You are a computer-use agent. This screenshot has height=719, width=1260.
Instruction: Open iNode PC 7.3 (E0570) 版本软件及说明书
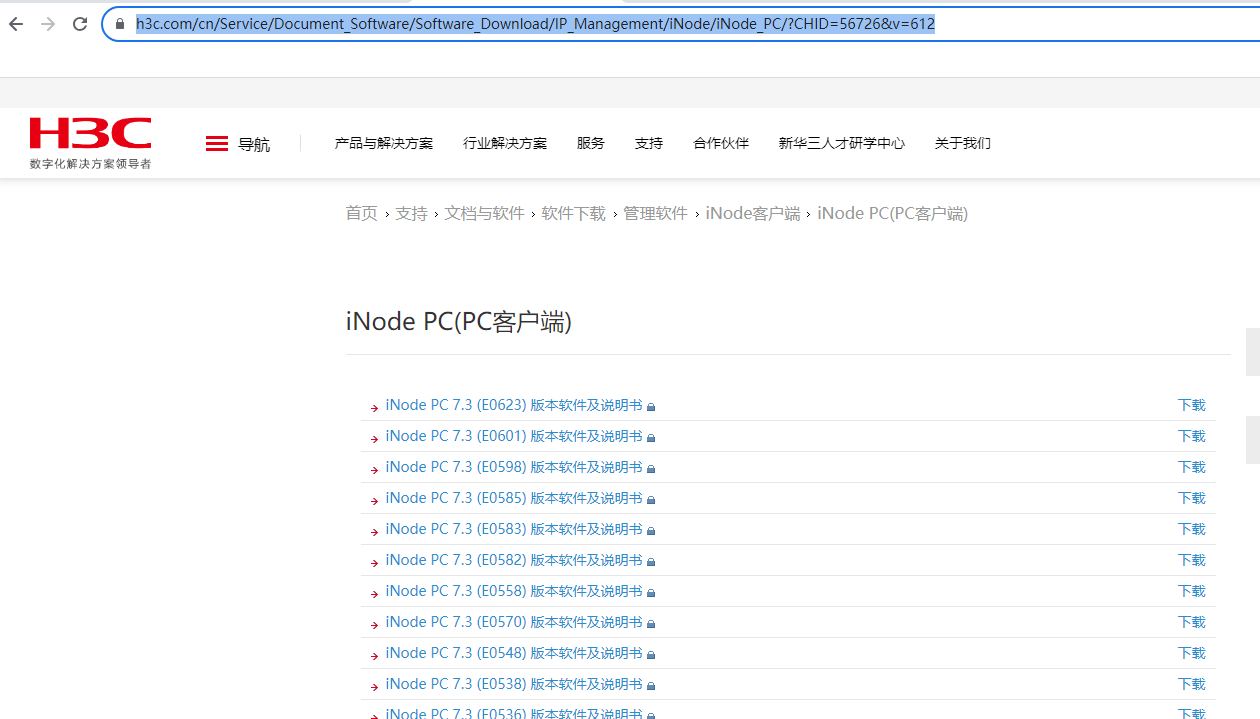point(514,622)
